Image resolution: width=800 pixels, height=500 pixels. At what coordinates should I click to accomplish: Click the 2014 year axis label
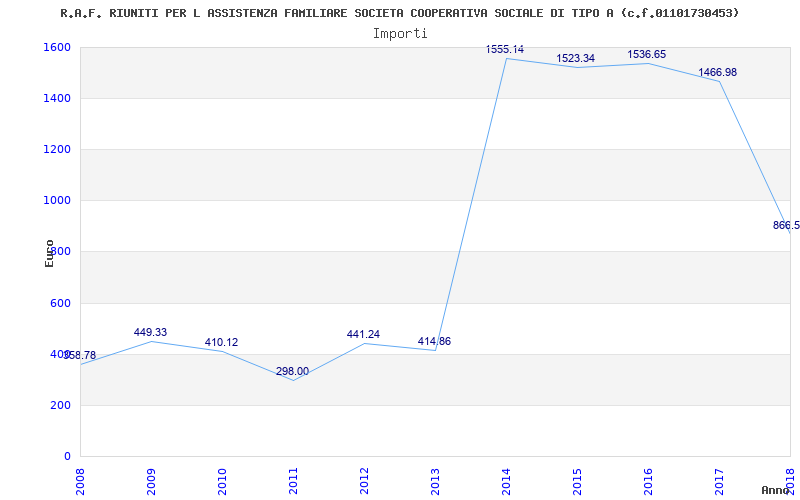coord(506,482)
